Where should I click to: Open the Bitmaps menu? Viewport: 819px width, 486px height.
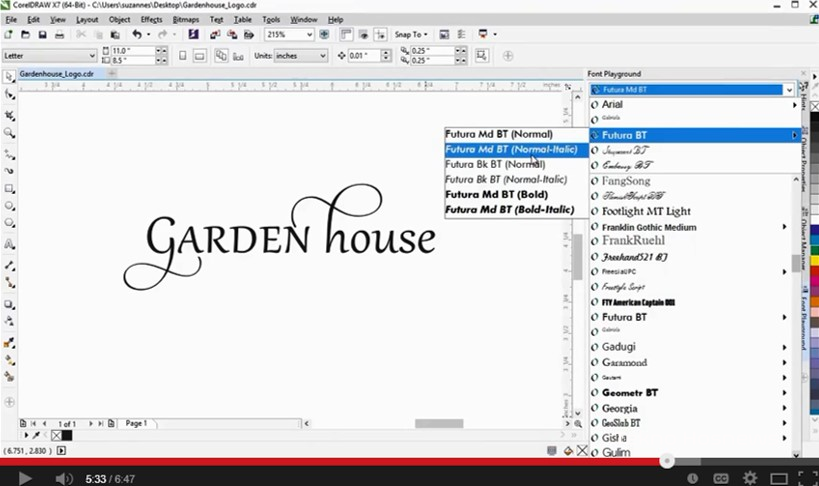[x=185, y=19]
